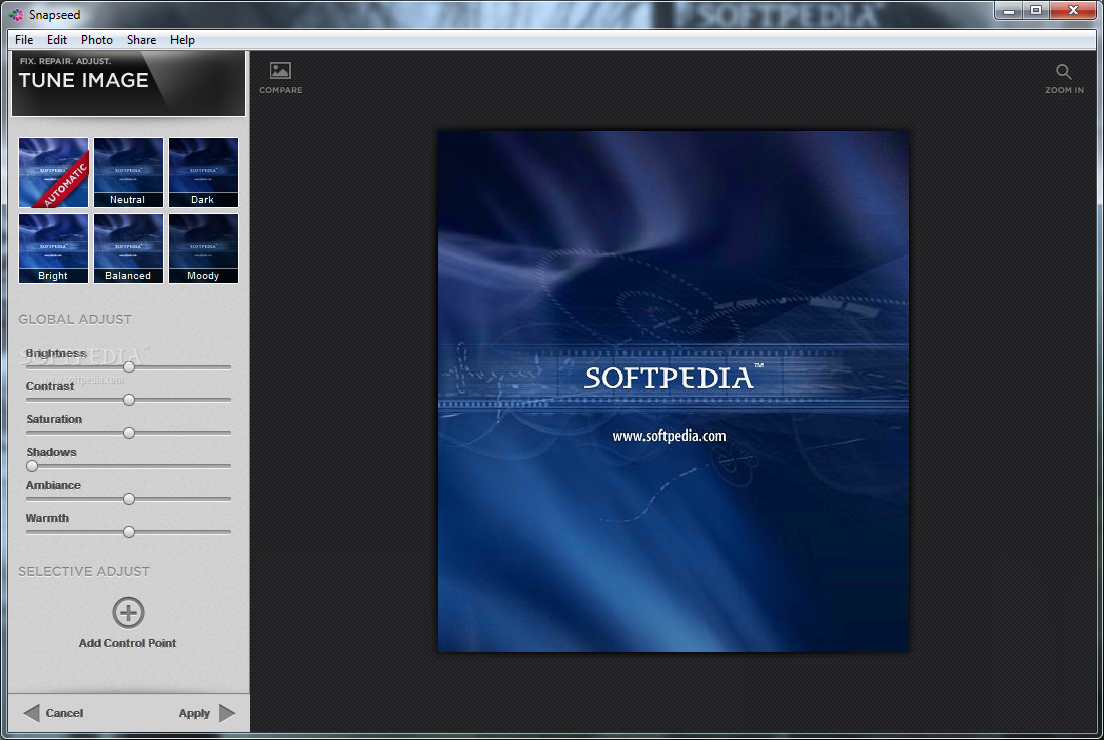The image size is (1104, 740).
Task: Open the Help menu
Action: [x=182, y=40]
